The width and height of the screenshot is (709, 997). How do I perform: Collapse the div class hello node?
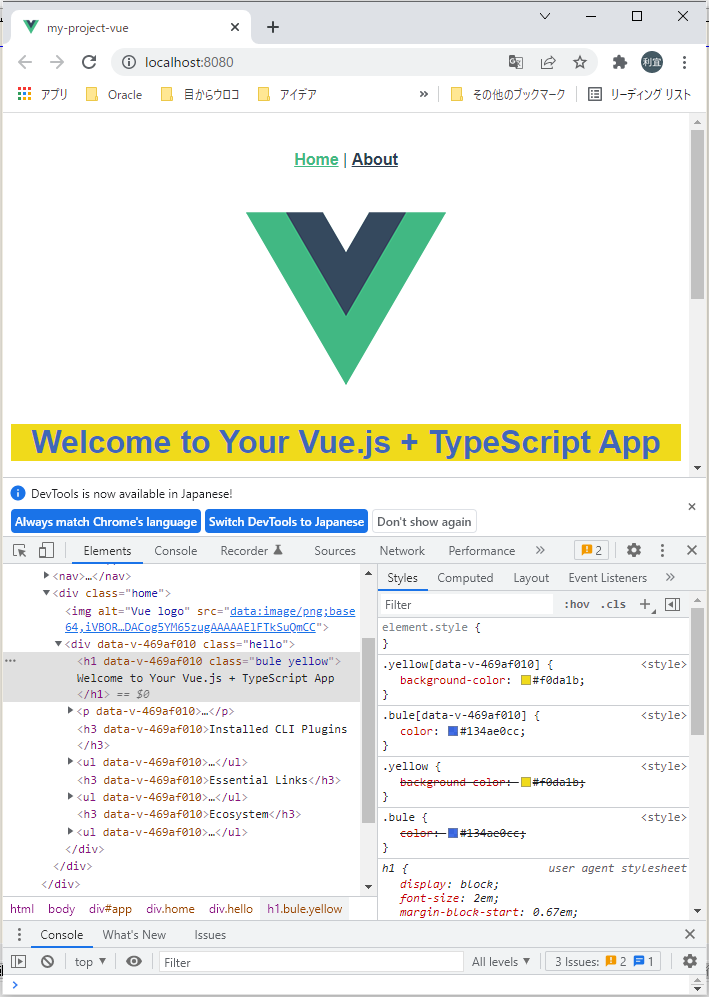[58, 644]
